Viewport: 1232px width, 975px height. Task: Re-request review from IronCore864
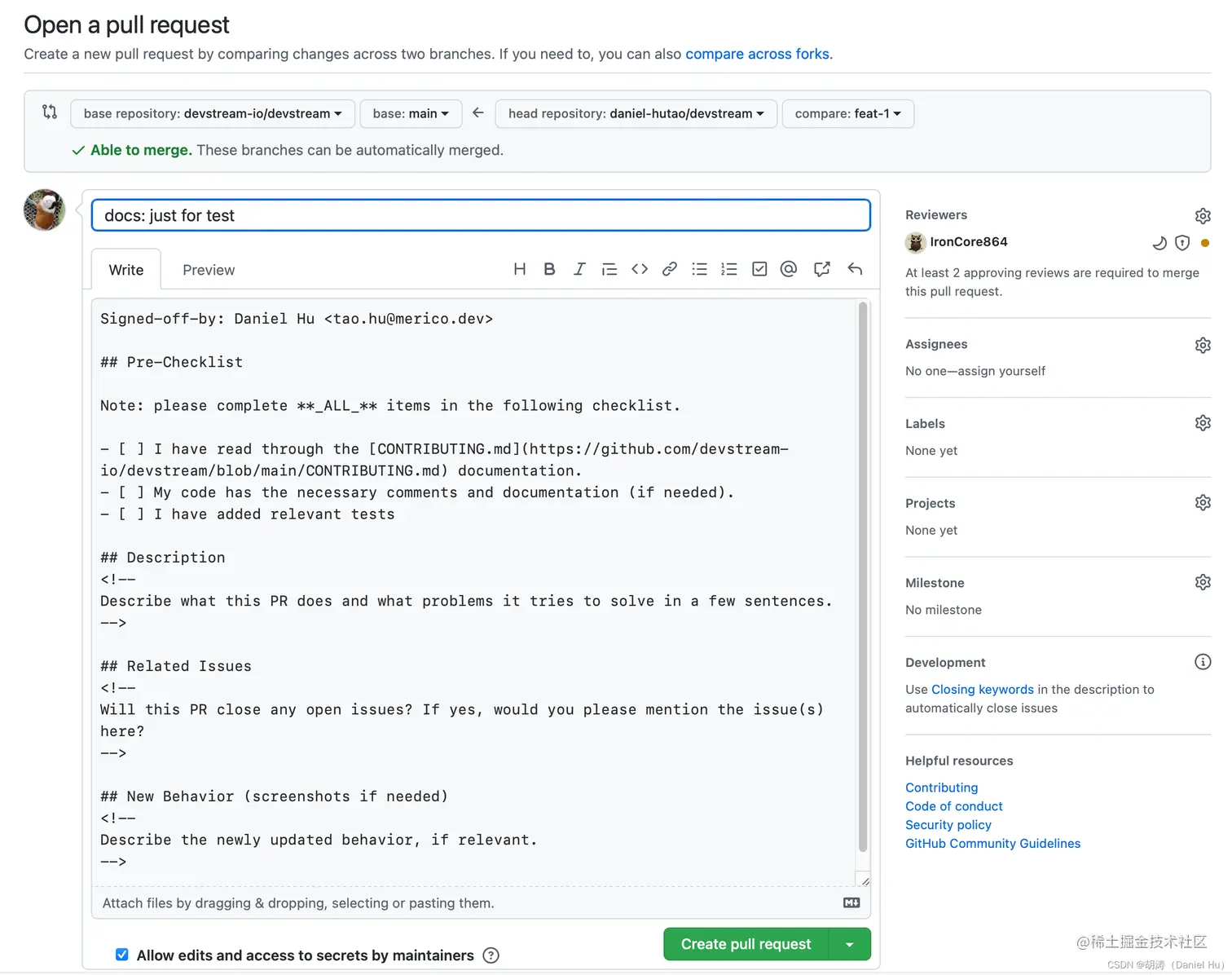pos(1159,242)
